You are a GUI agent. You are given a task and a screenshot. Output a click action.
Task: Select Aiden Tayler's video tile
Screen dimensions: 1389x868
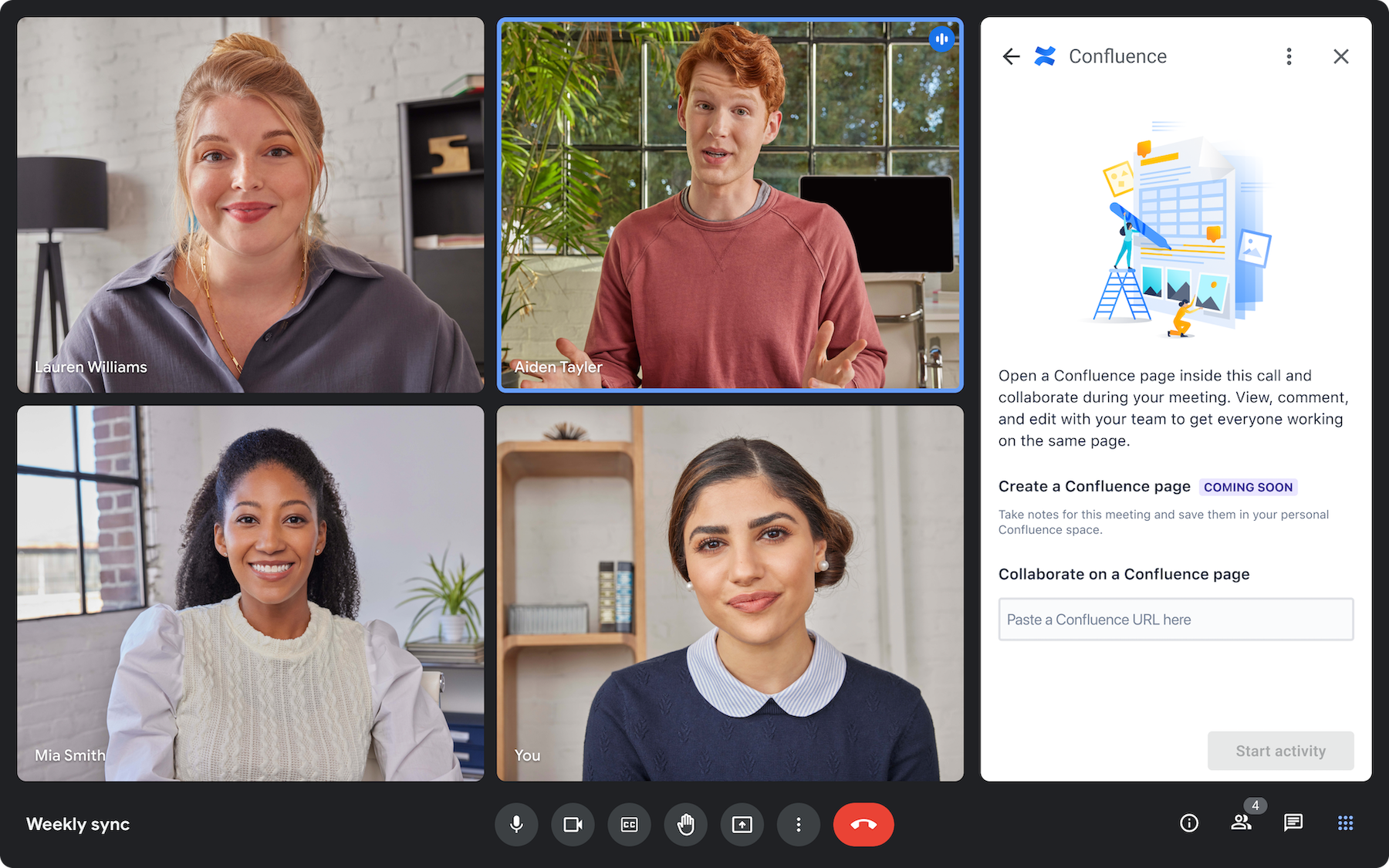(x=730, y=205)
